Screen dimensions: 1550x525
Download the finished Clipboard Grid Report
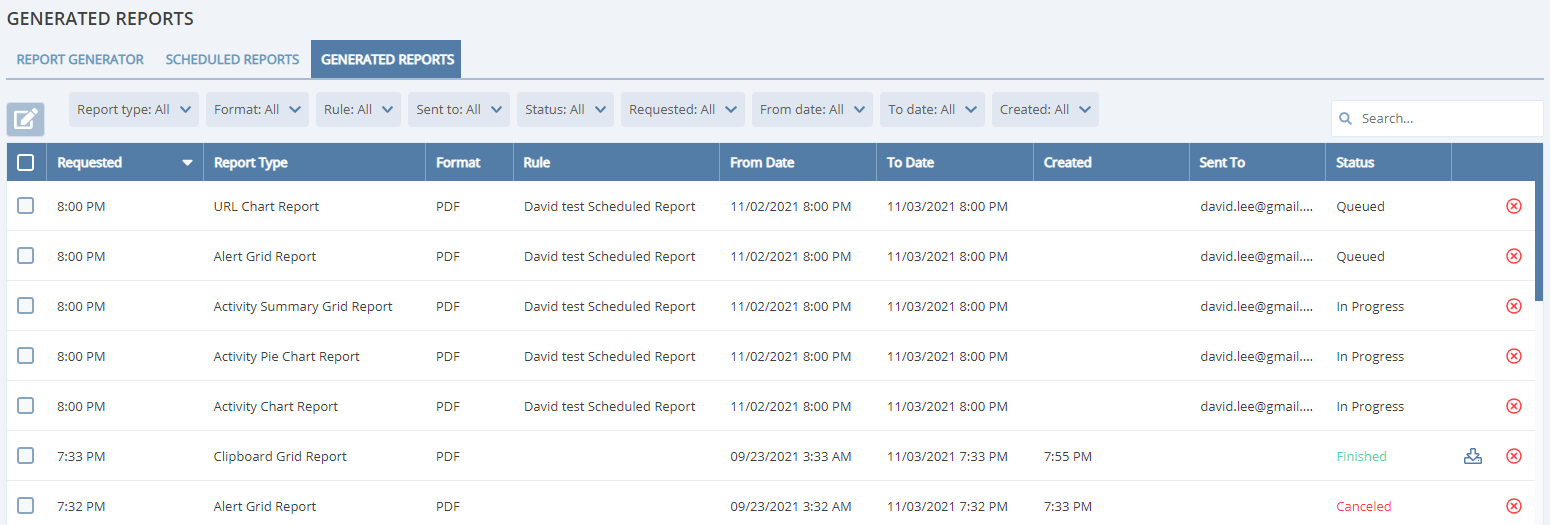click(x=1472, y=456)
